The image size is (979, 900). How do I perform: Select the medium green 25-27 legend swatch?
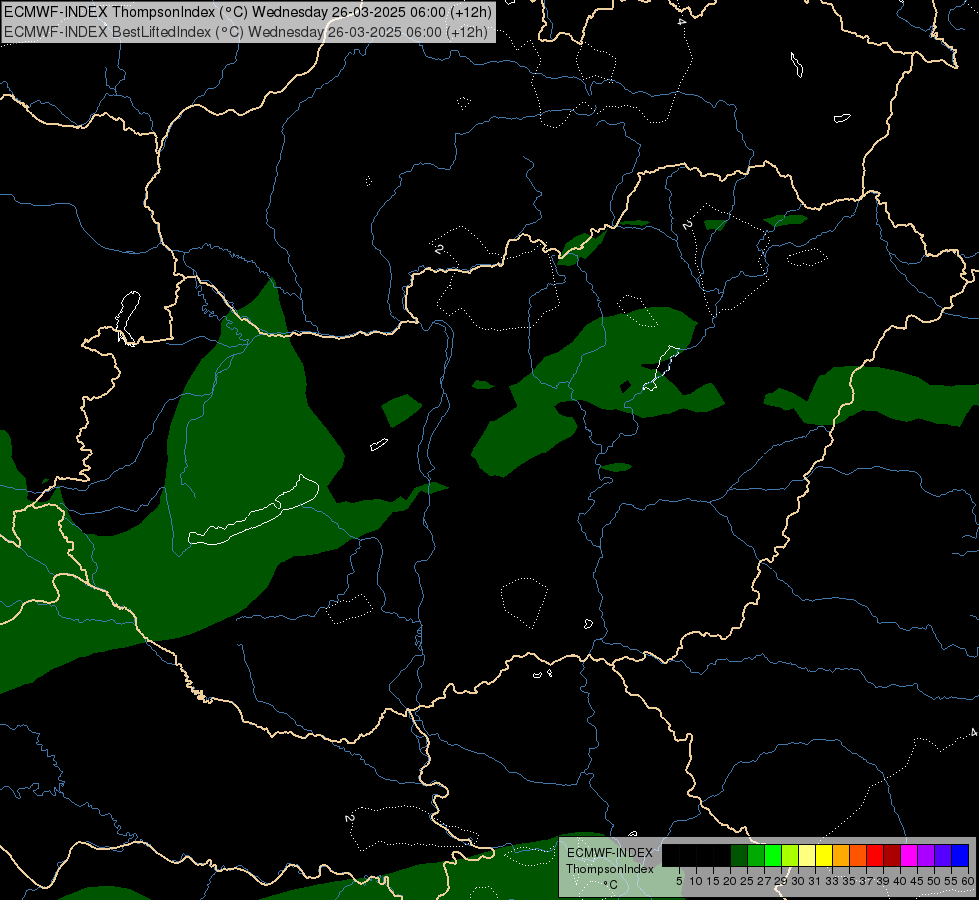click(756, 855)
